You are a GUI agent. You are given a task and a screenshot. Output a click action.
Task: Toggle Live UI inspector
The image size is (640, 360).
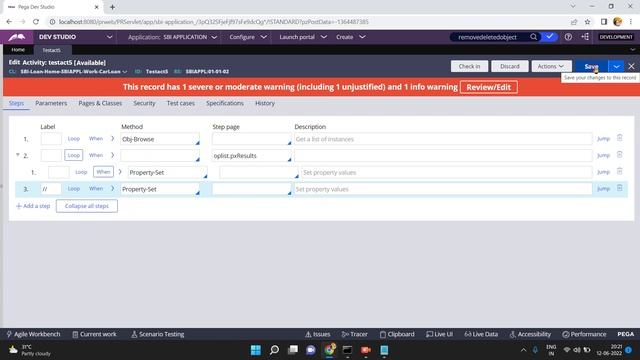tap(440, 334)
